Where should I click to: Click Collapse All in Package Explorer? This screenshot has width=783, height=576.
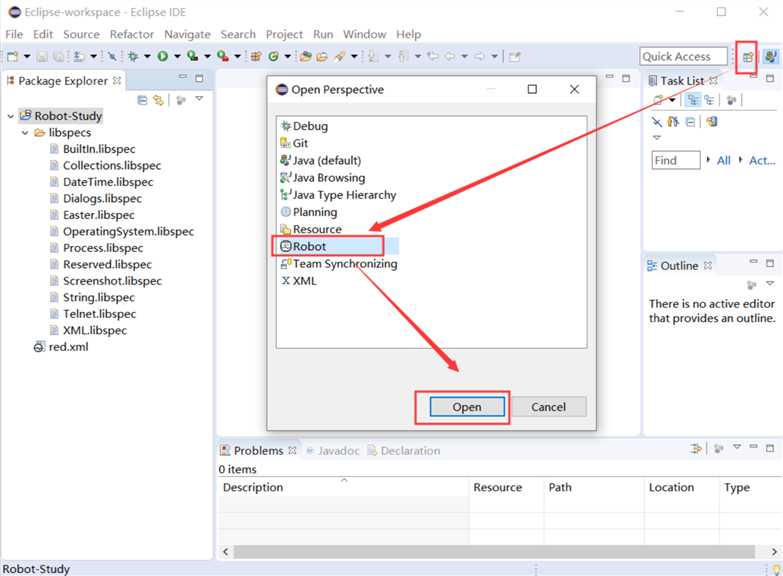[x=142, y=100]
